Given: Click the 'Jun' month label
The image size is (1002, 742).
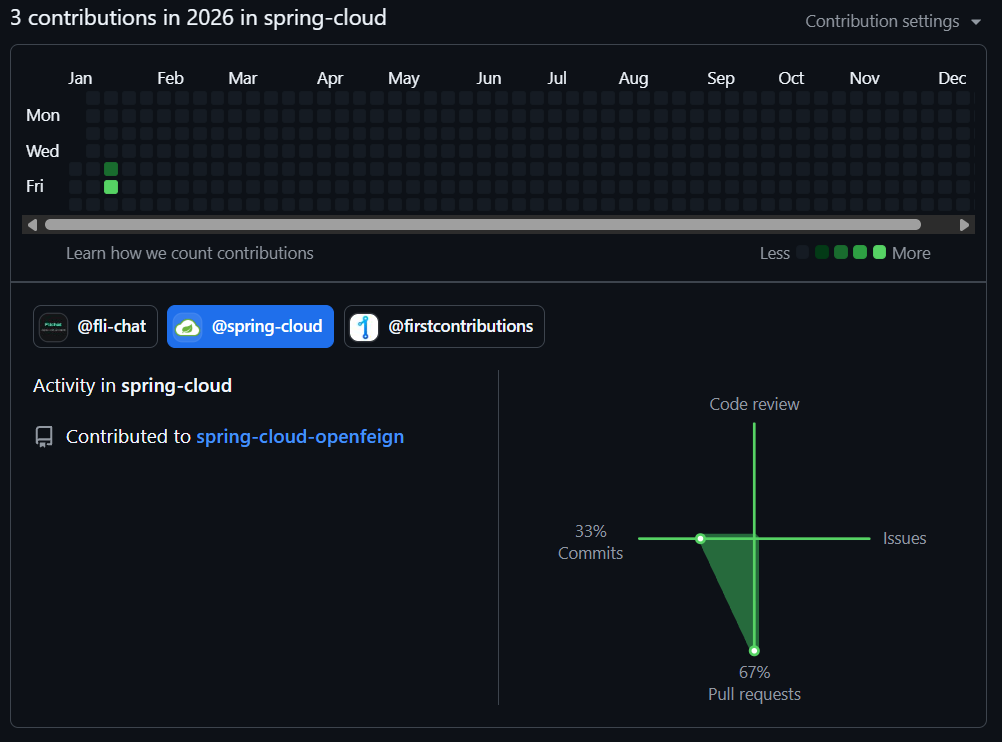Looking at the screenshot, I should point(489,78).
